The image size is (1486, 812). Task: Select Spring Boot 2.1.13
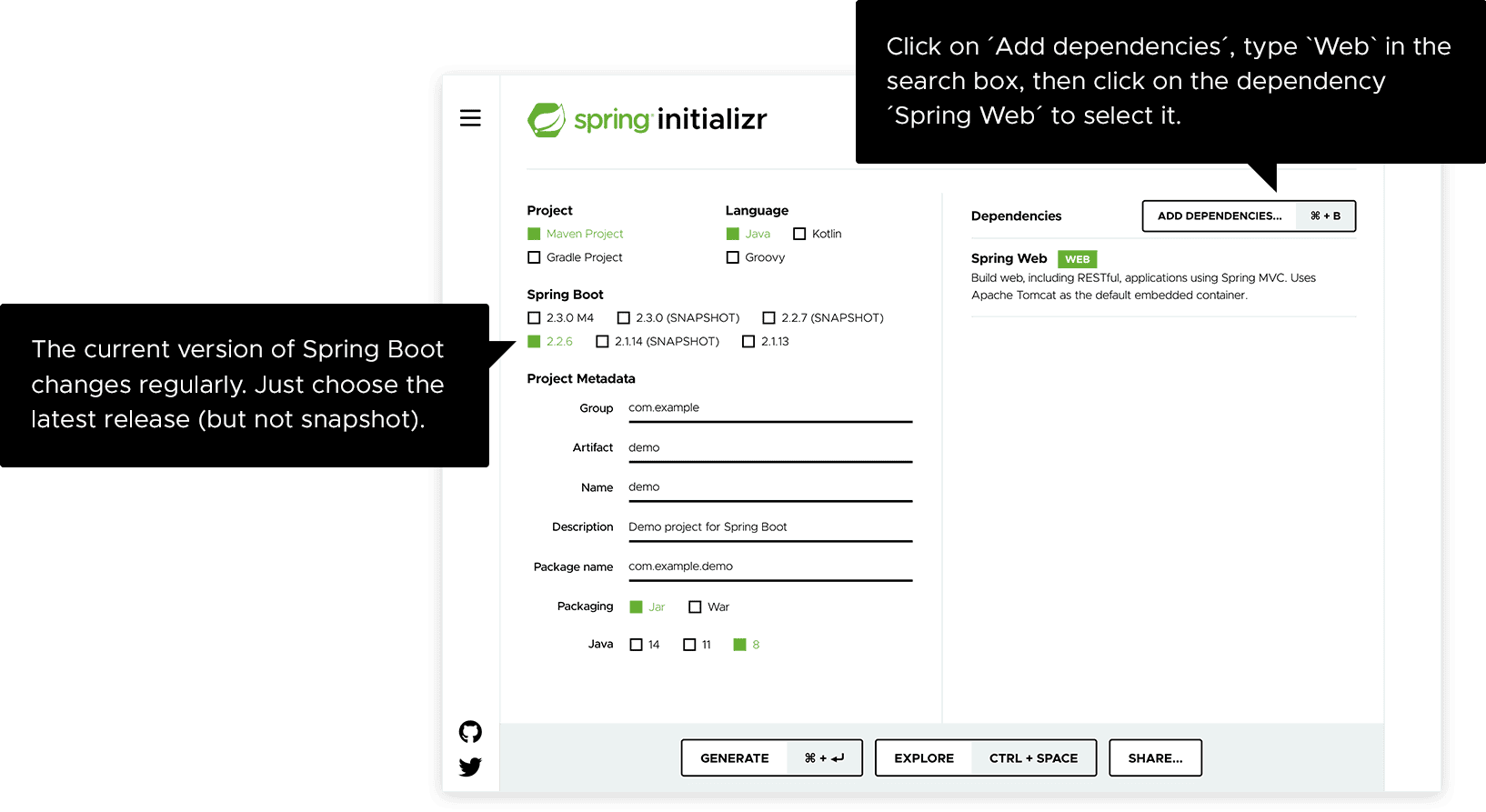(766, 341)
